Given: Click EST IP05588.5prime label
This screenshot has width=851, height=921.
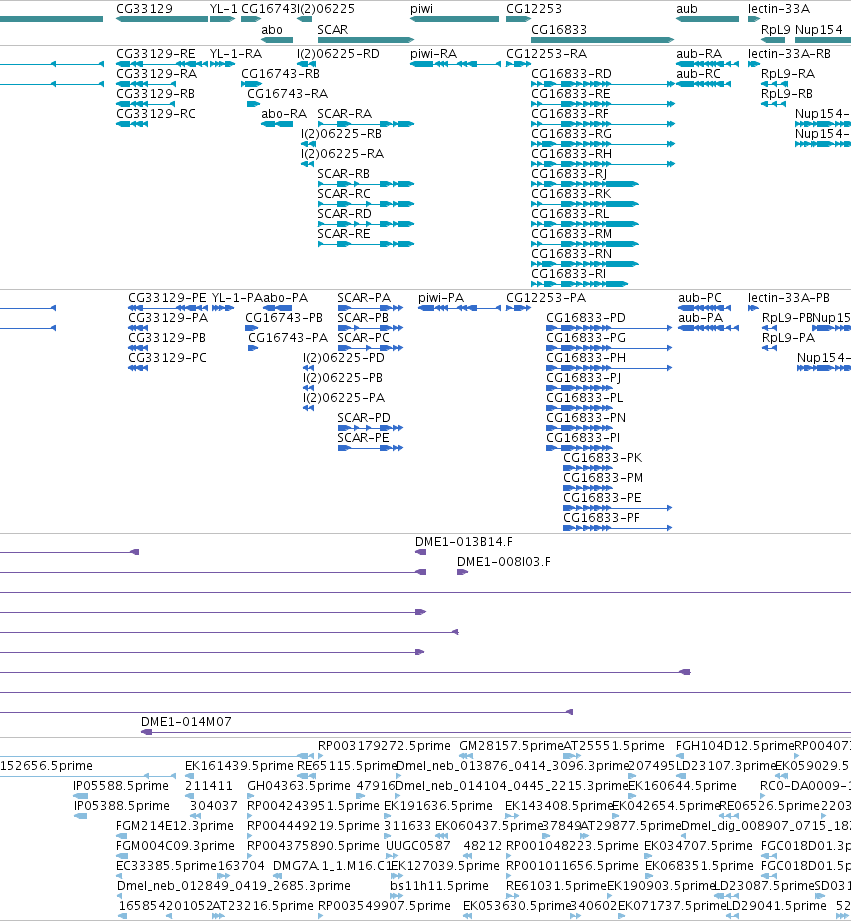Looking at the screenshot, I should (121, 785).
